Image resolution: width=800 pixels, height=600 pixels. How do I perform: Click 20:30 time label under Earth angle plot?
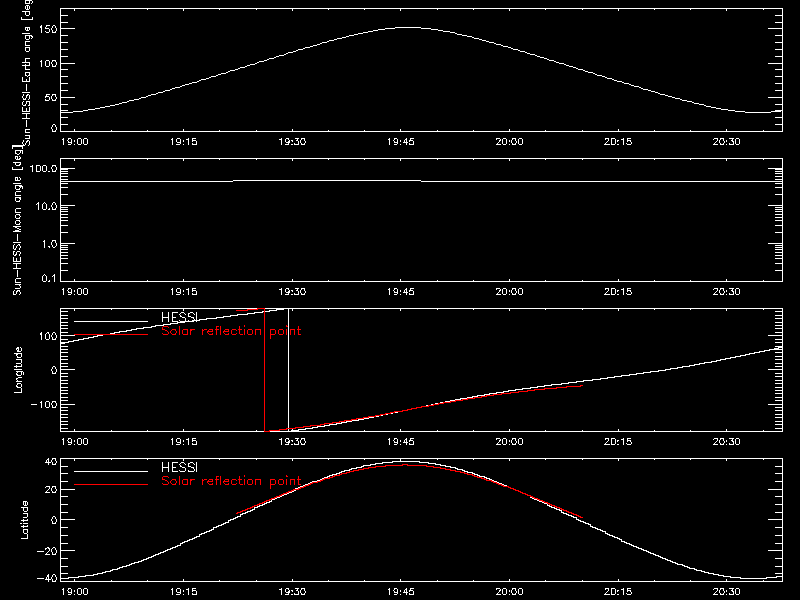pos(727,142)
